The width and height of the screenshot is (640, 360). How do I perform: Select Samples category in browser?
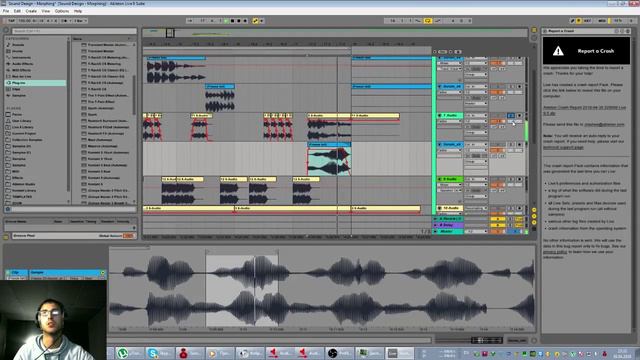(19, 96)
